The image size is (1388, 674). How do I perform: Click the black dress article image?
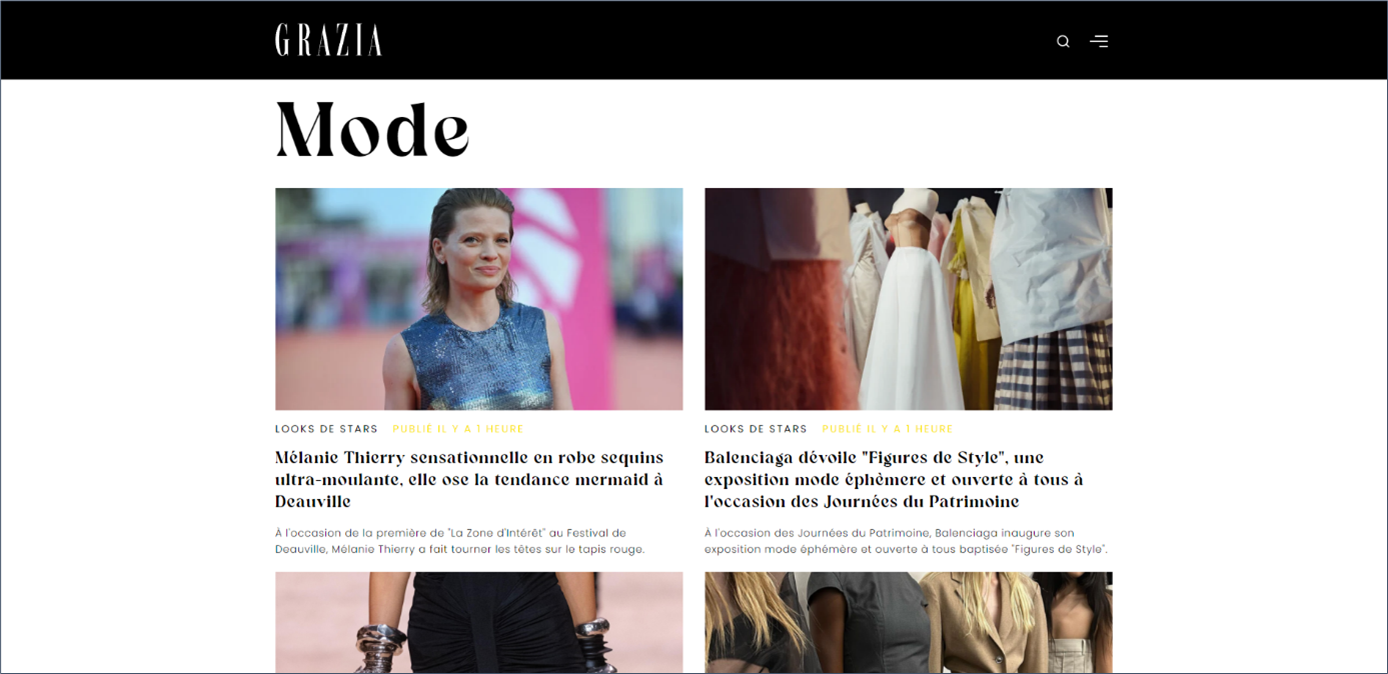[479, 622]
